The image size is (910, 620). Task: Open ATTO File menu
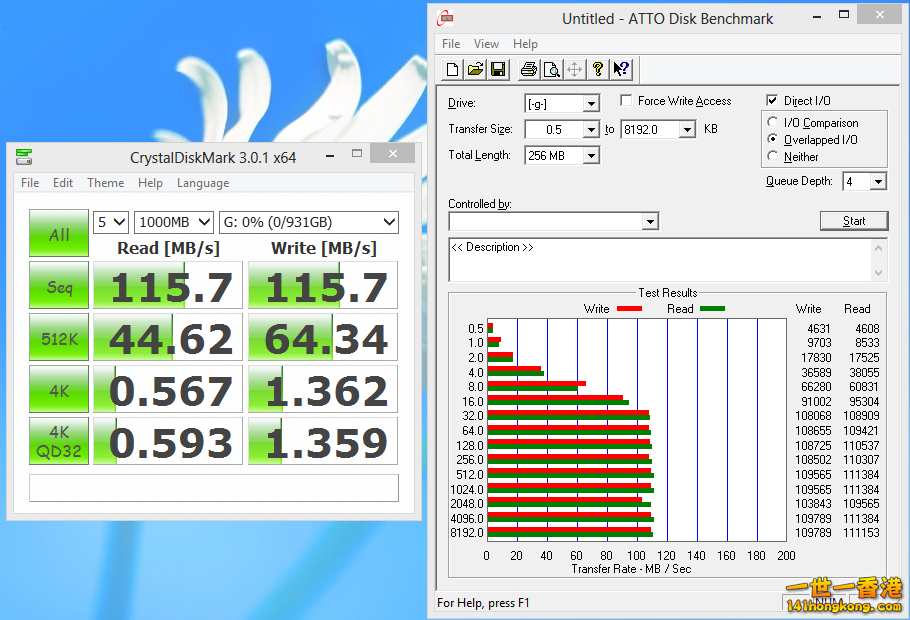[451, 44]
